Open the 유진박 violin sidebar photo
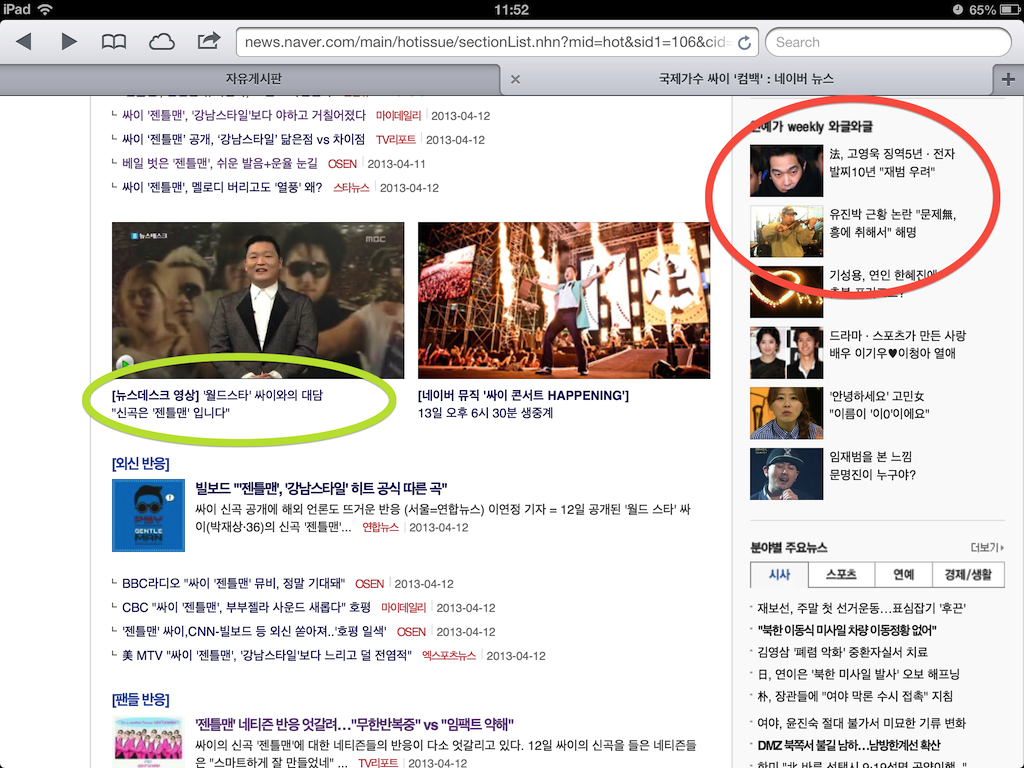Viewport: 1024px width, 768px height. (x=786, y=232)
